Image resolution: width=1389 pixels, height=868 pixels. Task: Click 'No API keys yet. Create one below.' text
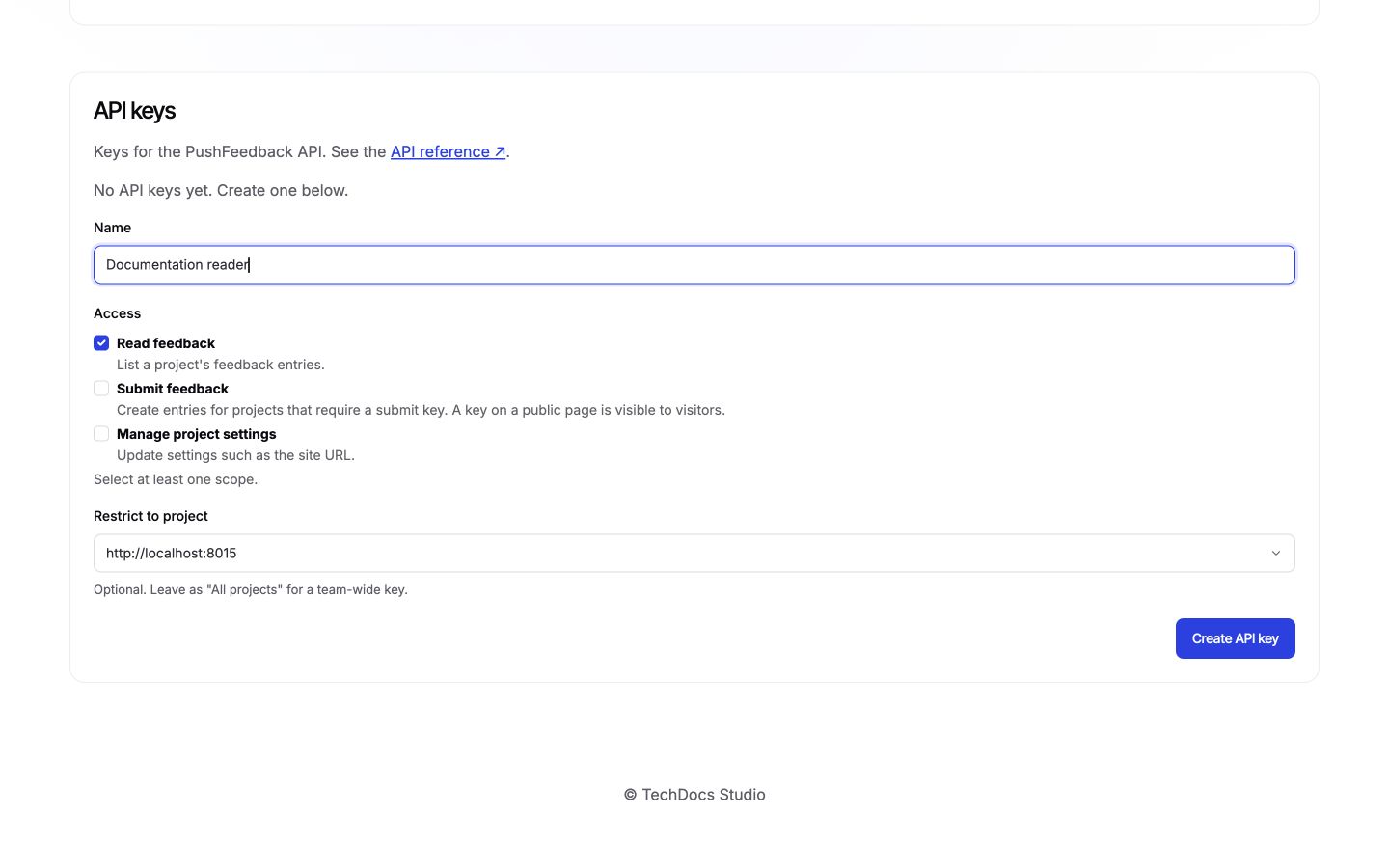[x=221, y=190]
